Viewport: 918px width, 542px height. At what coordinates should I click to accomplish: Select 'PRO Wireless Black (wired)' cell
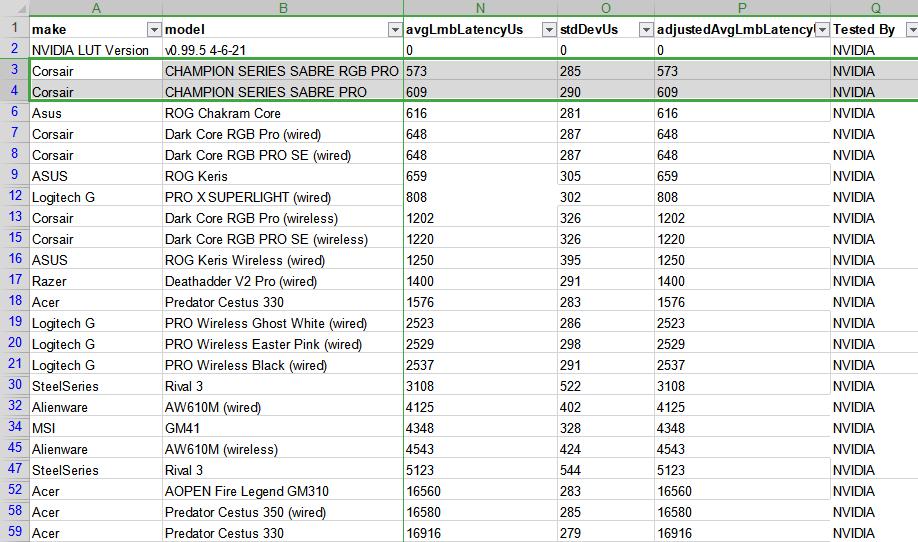pos(283,366)
